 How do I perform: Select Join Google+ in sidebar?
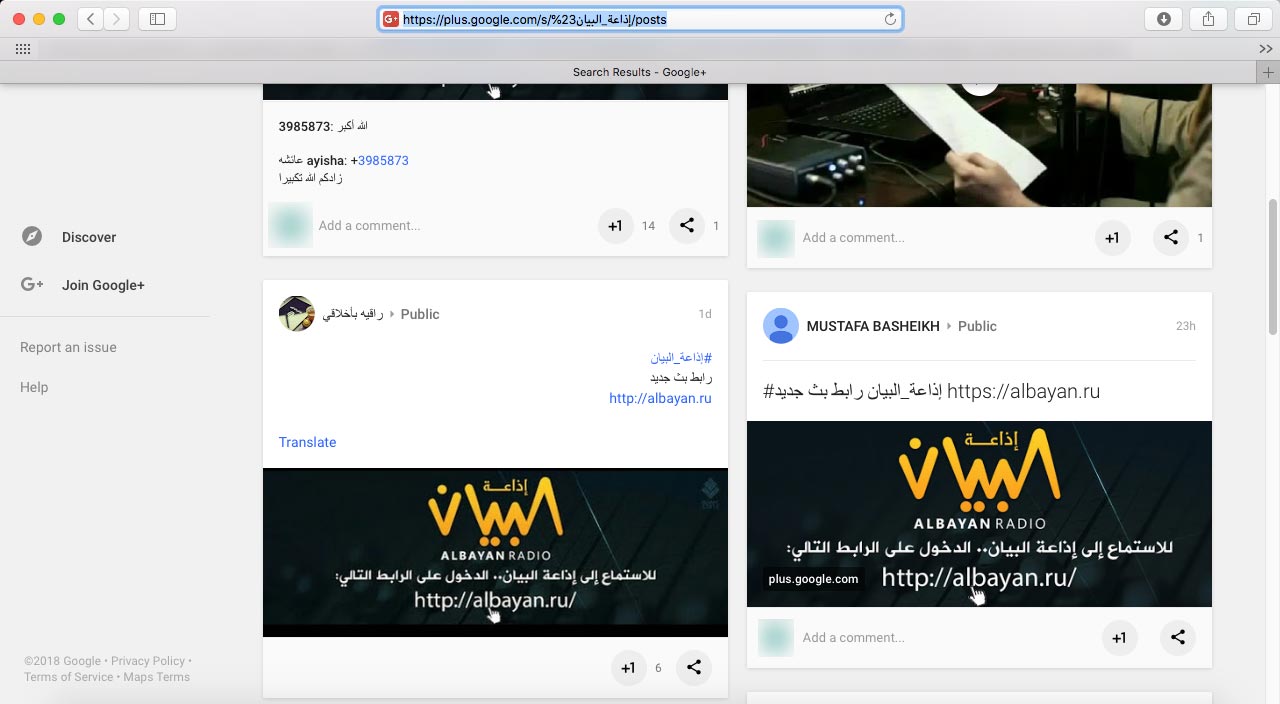pos(103,285)
